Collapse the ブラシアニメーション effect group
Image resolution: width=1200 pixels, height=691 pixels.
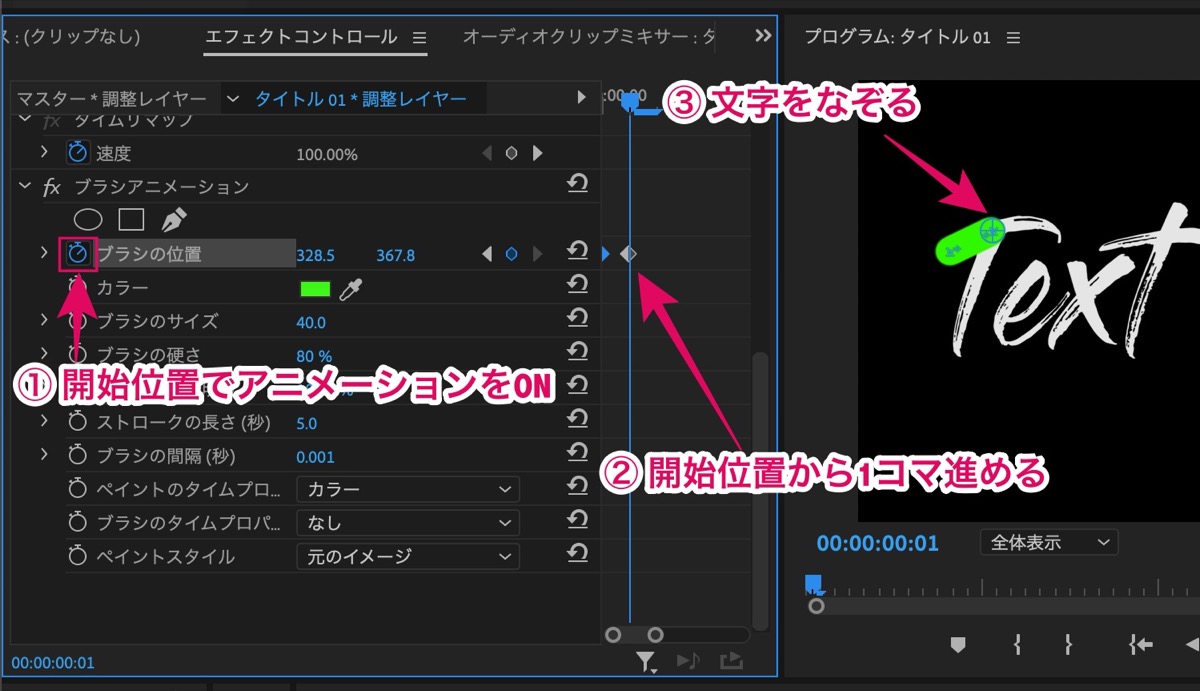pos(25,186)
